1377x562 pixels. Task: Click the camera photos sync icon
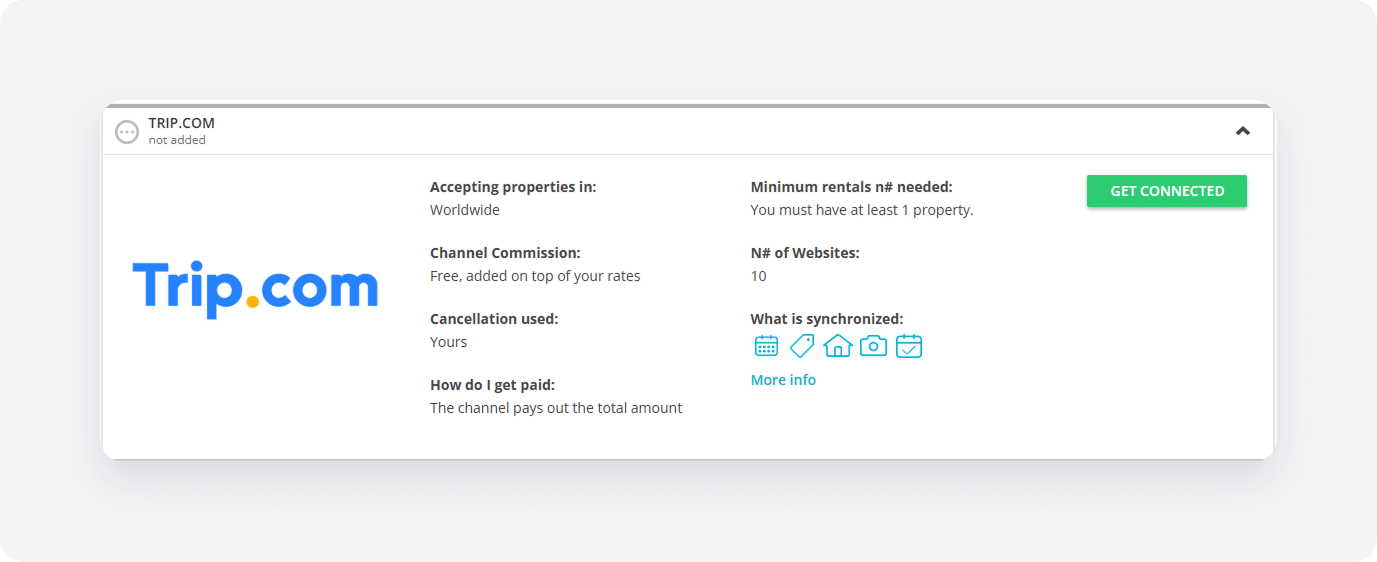(x=873, y=346)
